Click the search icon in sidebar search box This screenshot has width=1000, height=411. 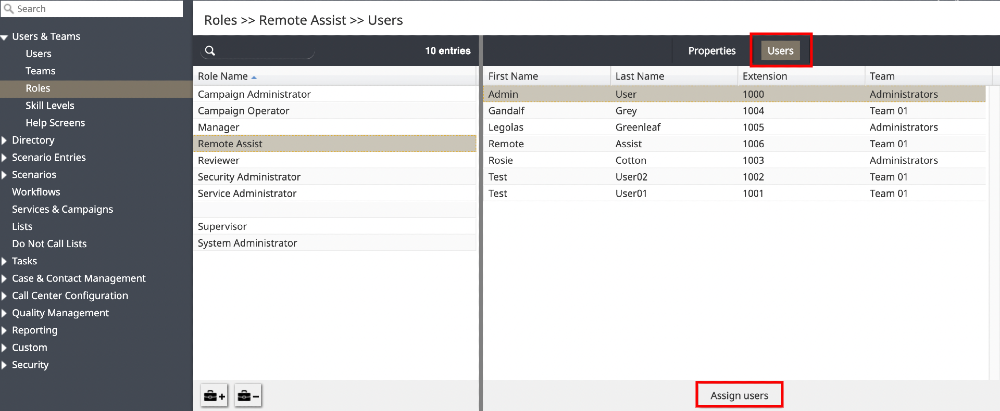point(9,9)
